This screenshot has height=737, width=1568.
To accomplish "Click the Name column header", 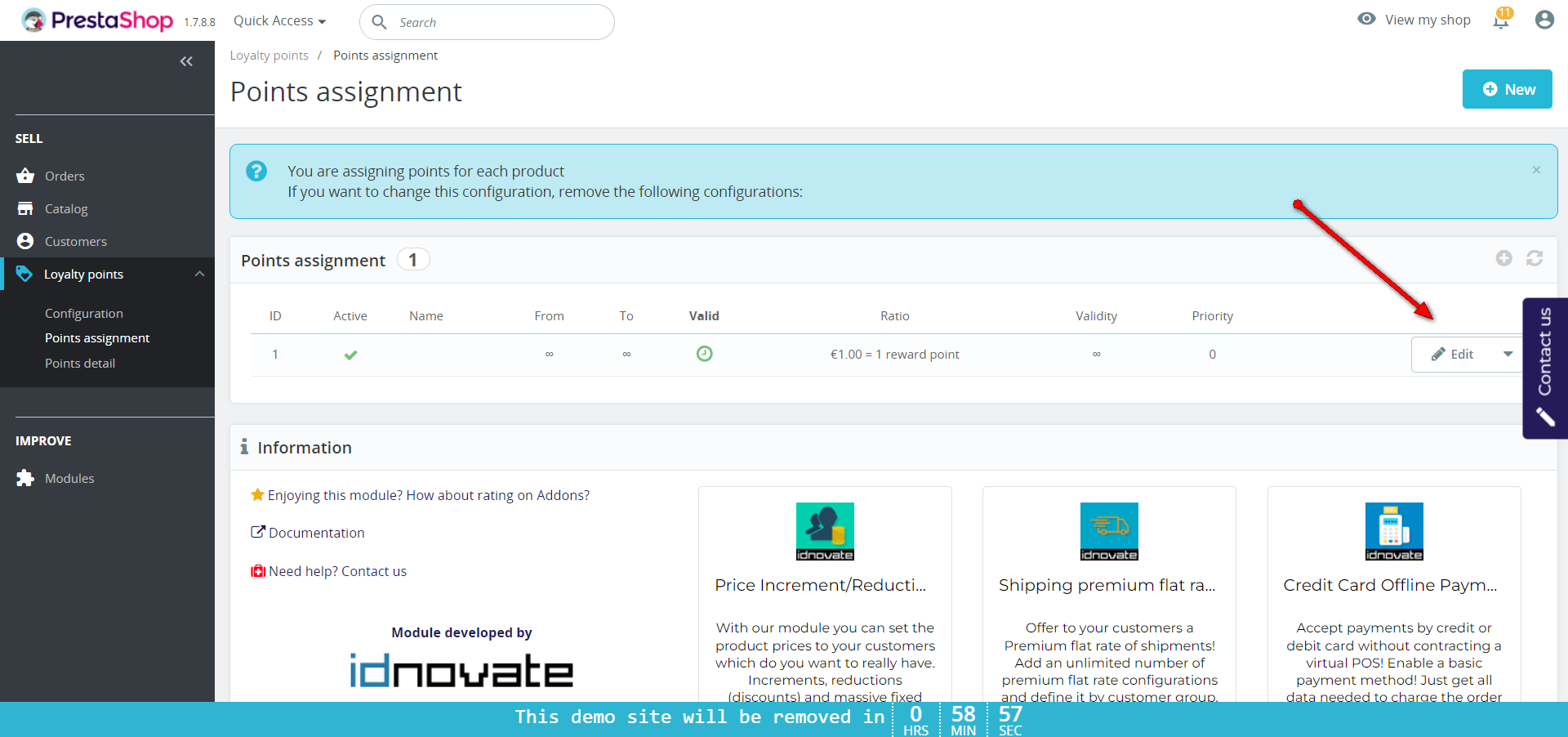I will [426, 315].
